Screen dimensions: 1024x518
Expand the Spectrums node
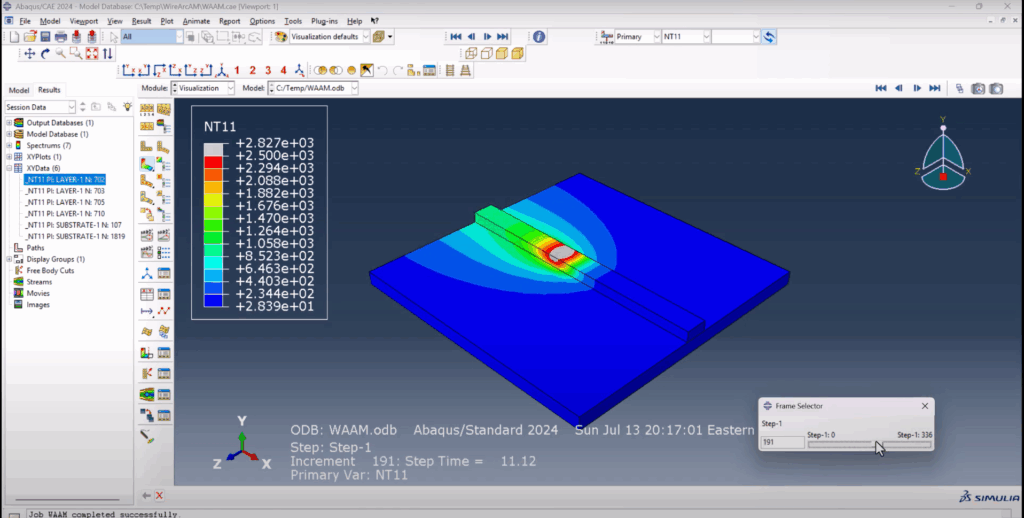click(9, 146)
